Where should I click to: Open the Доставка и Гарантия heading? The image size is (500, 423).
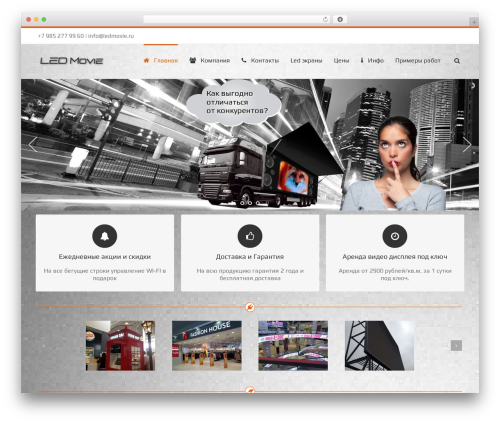(x=250, y=257)
